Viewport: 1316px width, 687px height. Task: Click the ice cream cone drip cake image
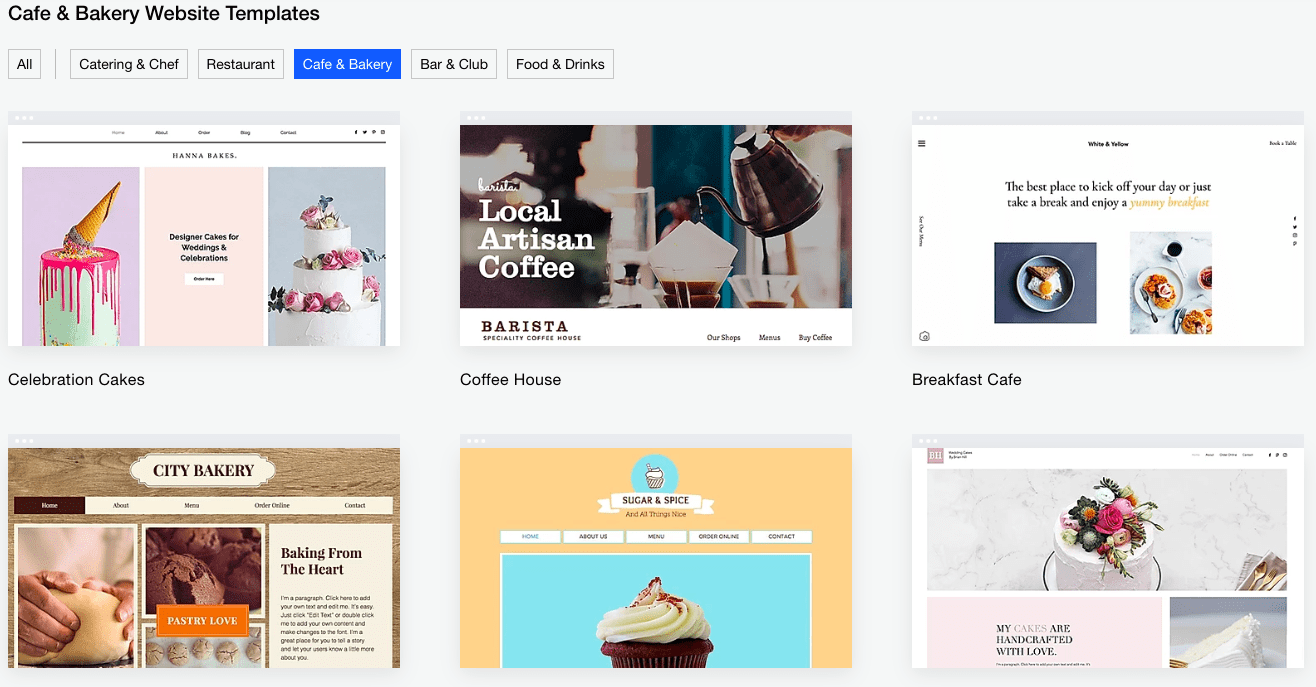[81, 256]
